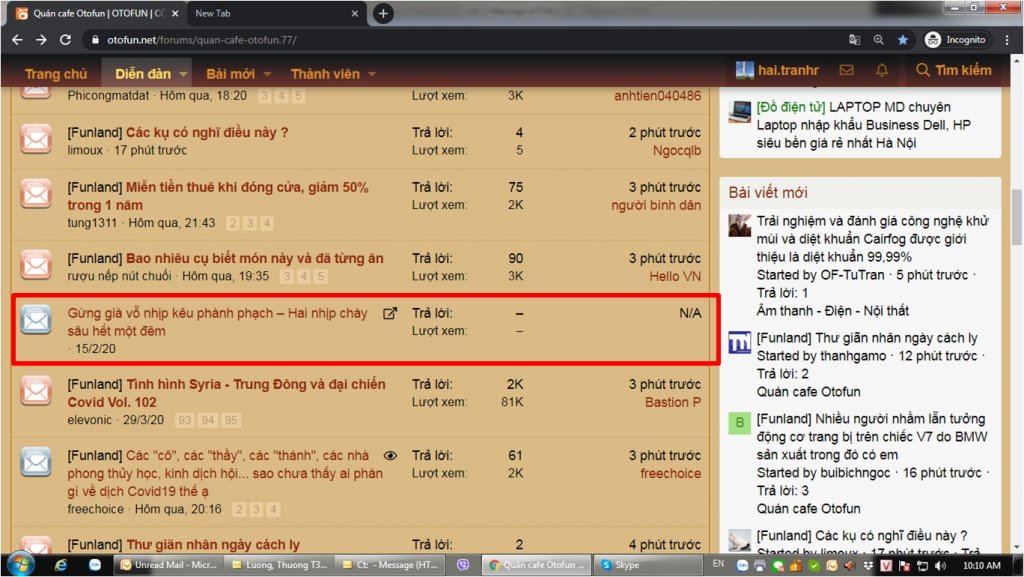Expand the Diễn đàn dropdown arrow
This screenshot has height=577, width=1024.
click(184, 74)
